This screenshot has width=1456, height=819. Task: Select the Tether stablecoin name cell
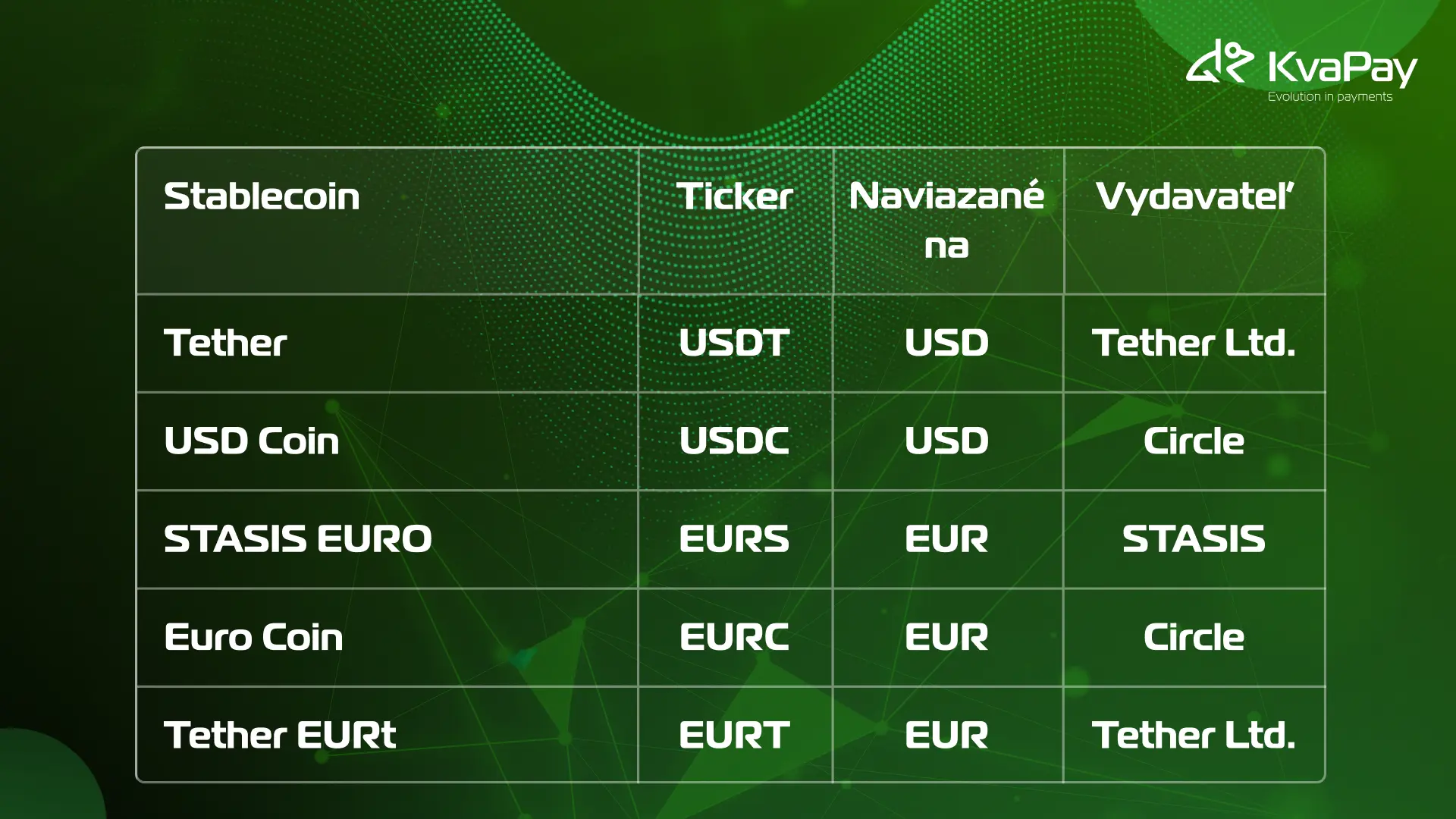coord(225,343)
